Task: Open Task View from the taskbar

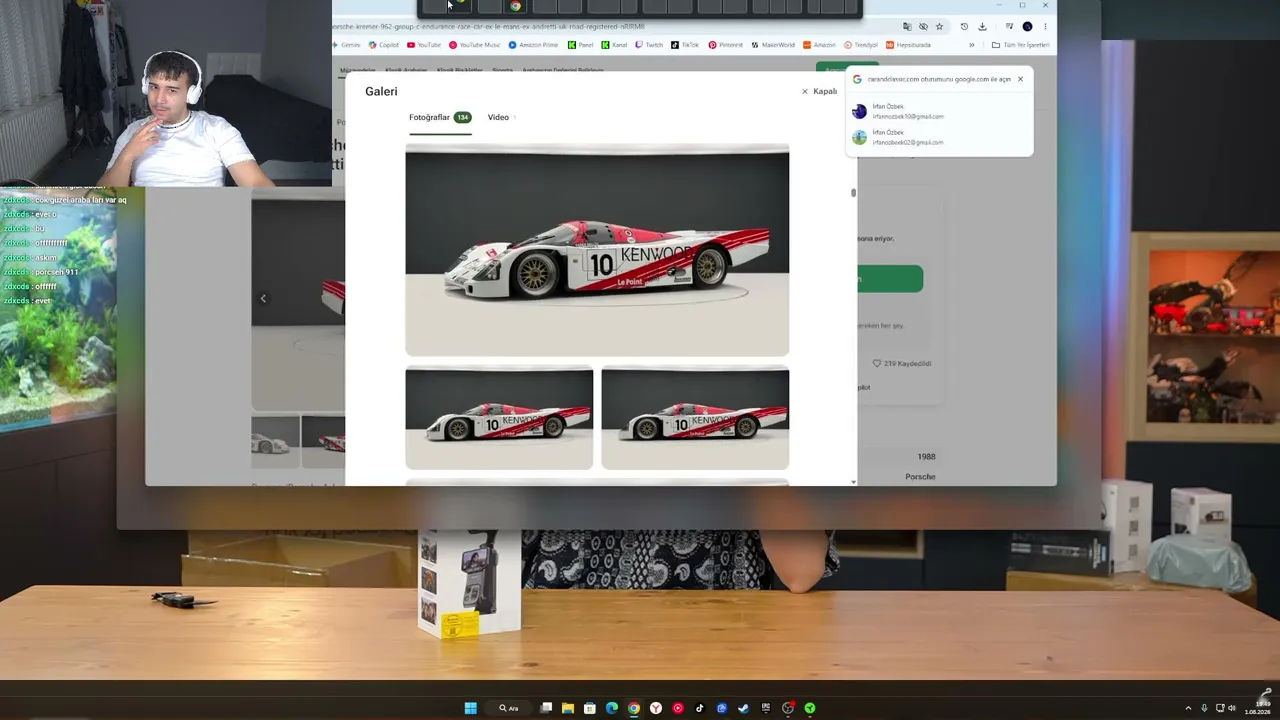Action: (546, 708)
